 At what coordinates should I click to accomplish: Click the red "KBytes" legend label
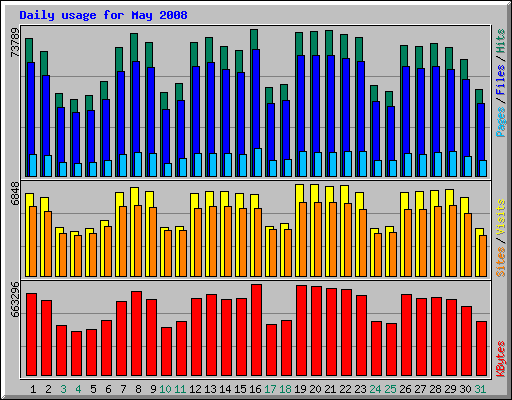(500, 359)
